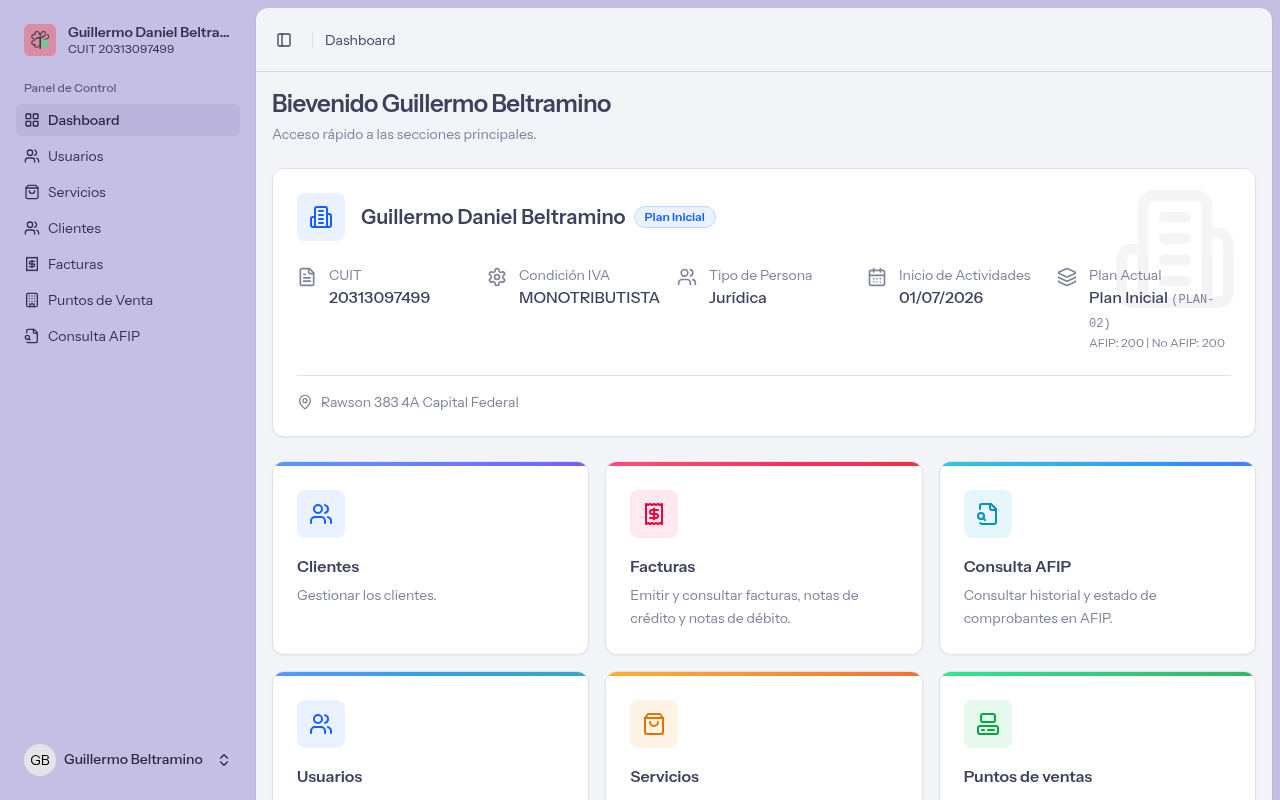
Task: Click the GB user avatar
Action: (x=40, y=760)
